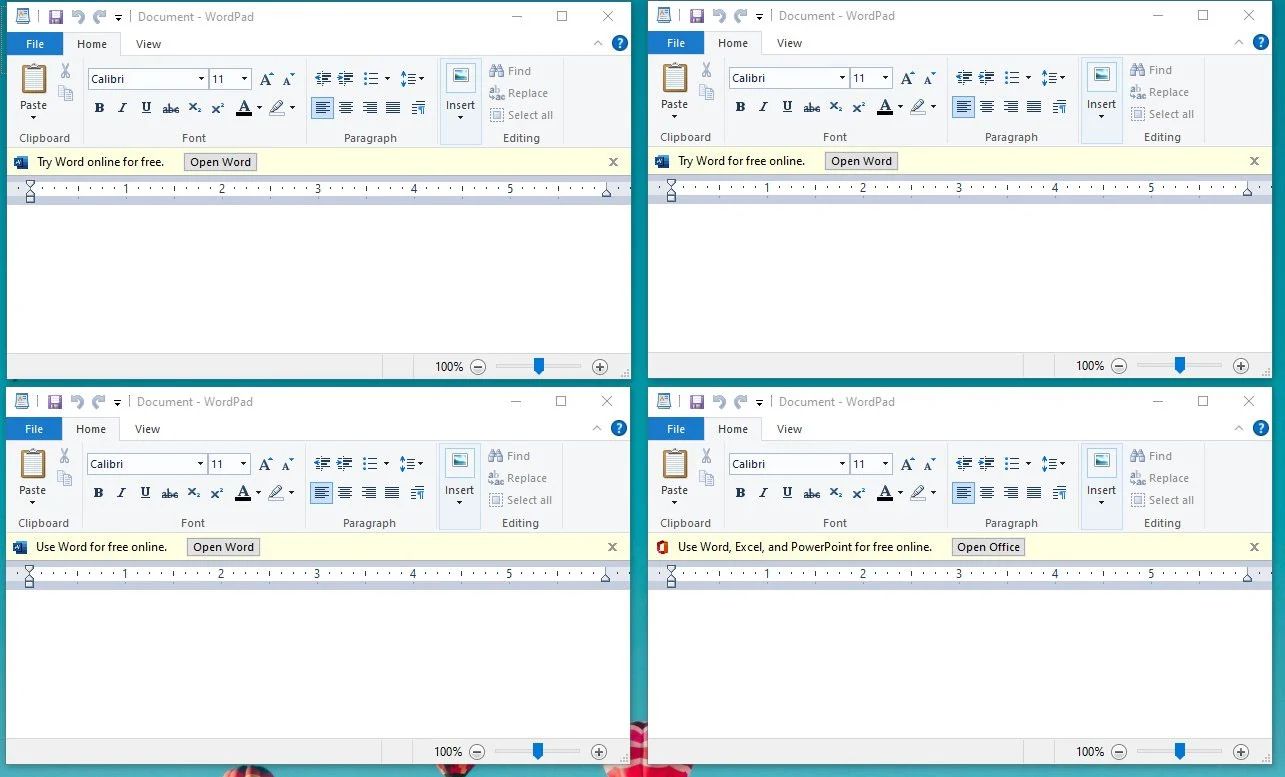This screenshot has width=1285, height=777.
Task: Open font size dropdown in 'Try Word online' window
Action: pos(244,79)
